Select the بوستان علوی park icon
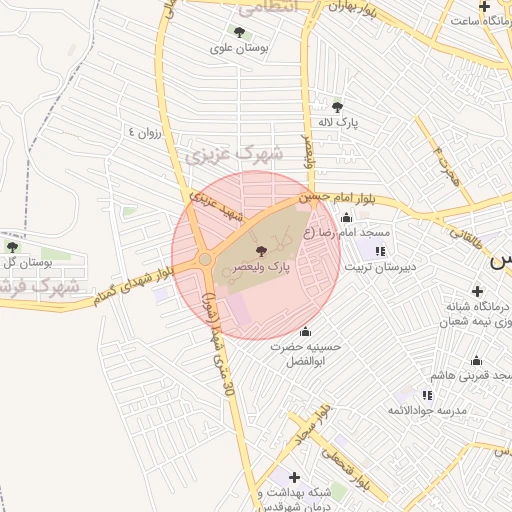Viewport: 512px width, 512px height. coord(239,33)
